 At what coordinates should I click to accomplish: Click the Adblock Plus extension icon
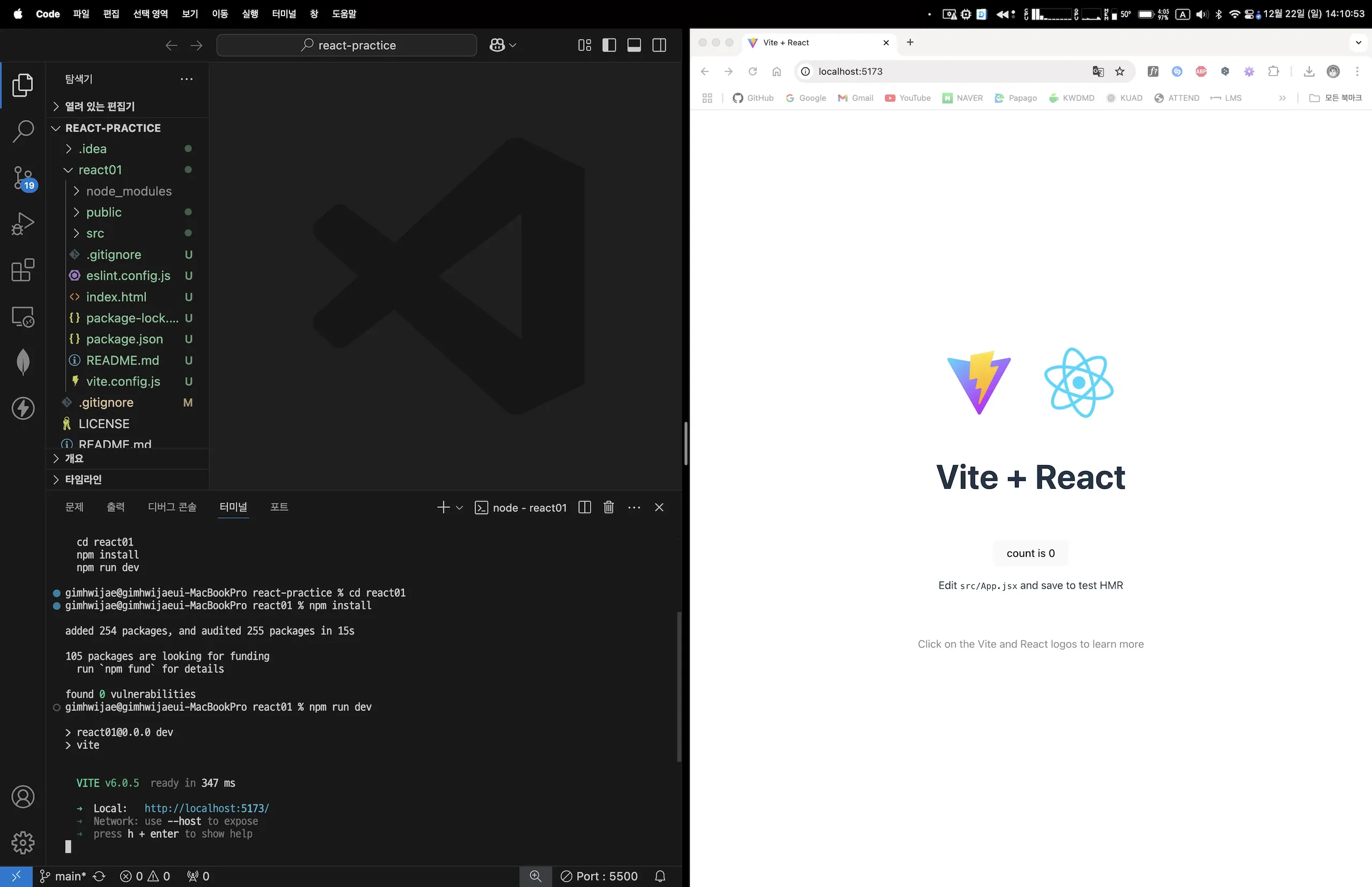1201,71
